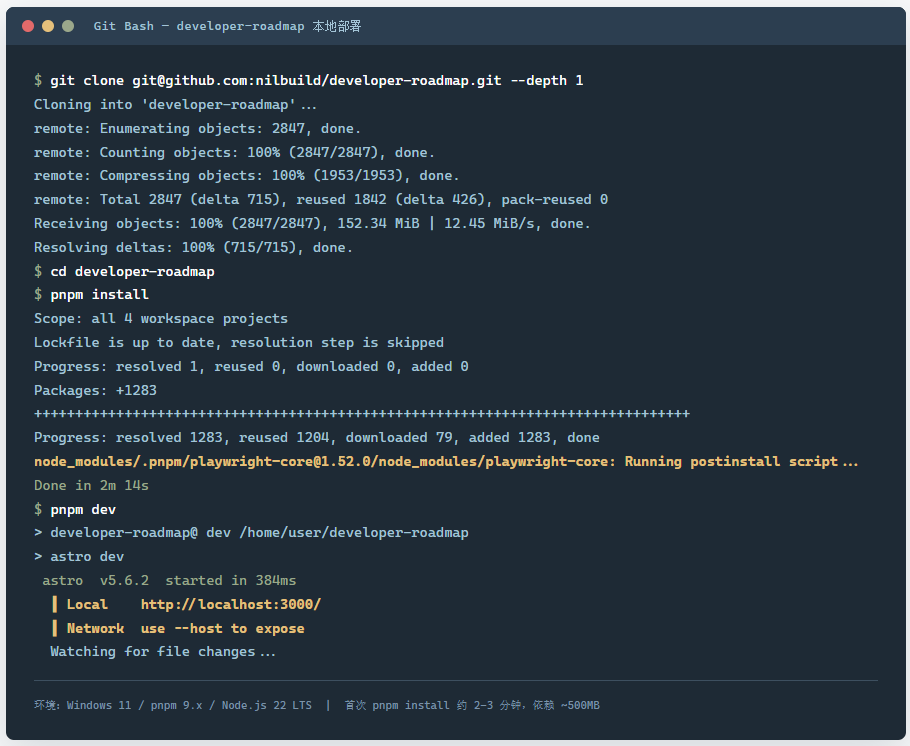The width and height of the screenshot is (910, 746).
Task: Click the line "Cloning into 'developer-roadmap'..."
Action: pyautogui.click(x=175, y=104)
